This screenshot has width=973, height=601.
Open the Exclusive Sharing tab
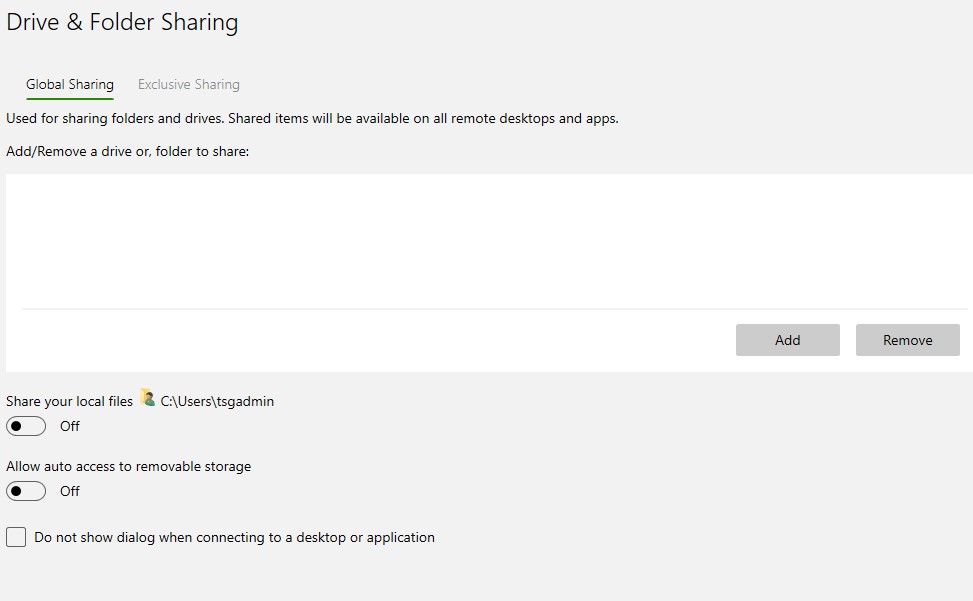click(189, 85)
